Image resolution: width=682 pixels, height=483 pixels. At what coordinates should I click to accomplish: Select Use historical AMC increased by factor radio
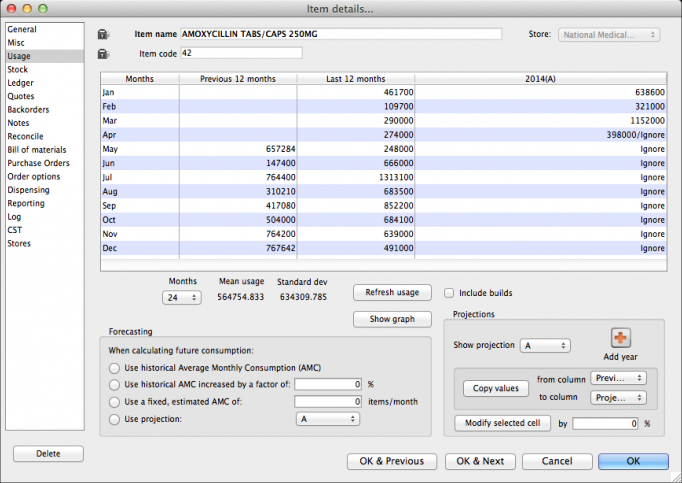114,385
